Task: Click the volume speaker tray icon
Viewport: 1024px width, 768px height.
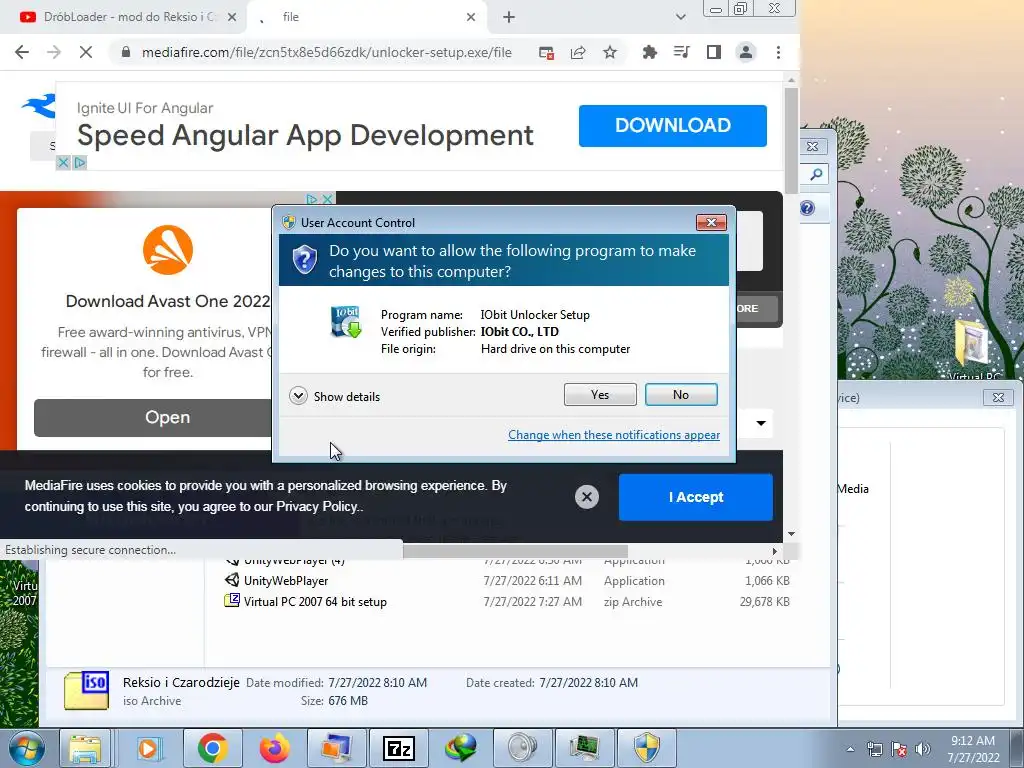Action: pos(923,749)
